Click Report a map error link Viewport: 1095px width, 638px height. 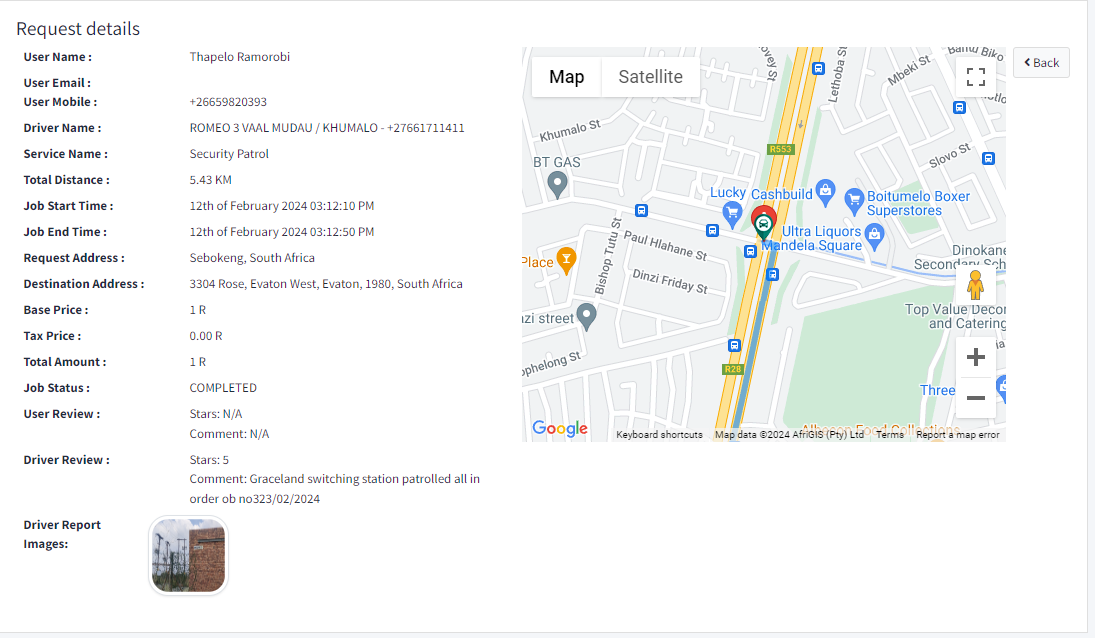[957, 435]
